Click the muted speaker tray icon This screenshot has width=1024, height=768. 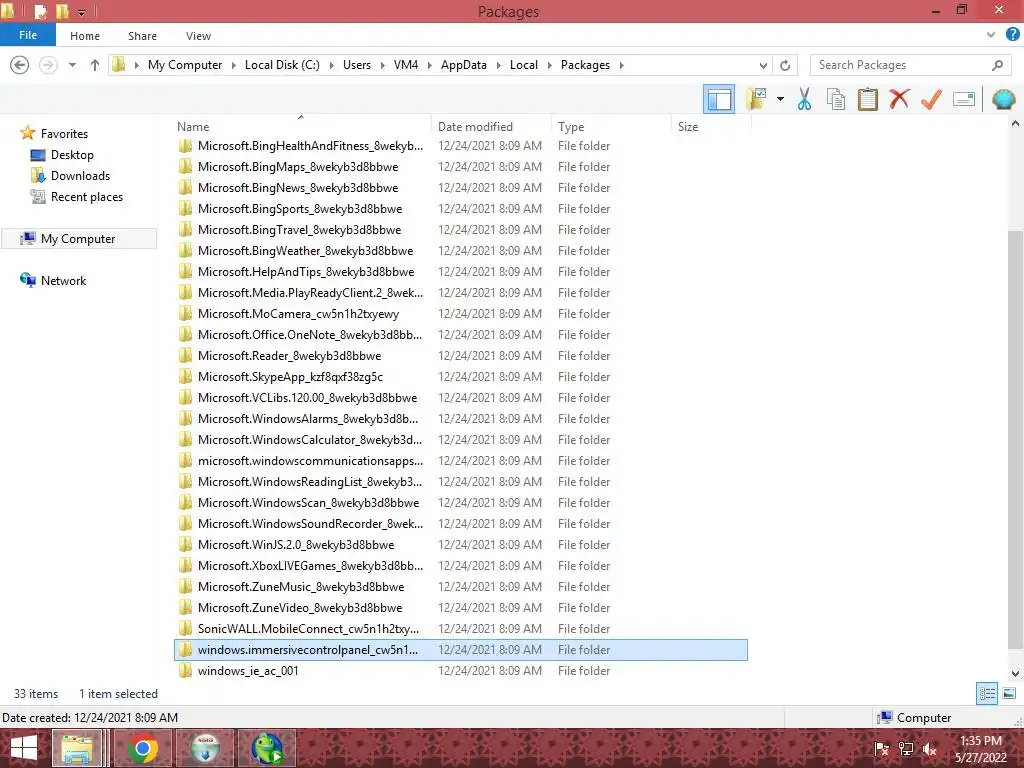click(x=930, y=749)
